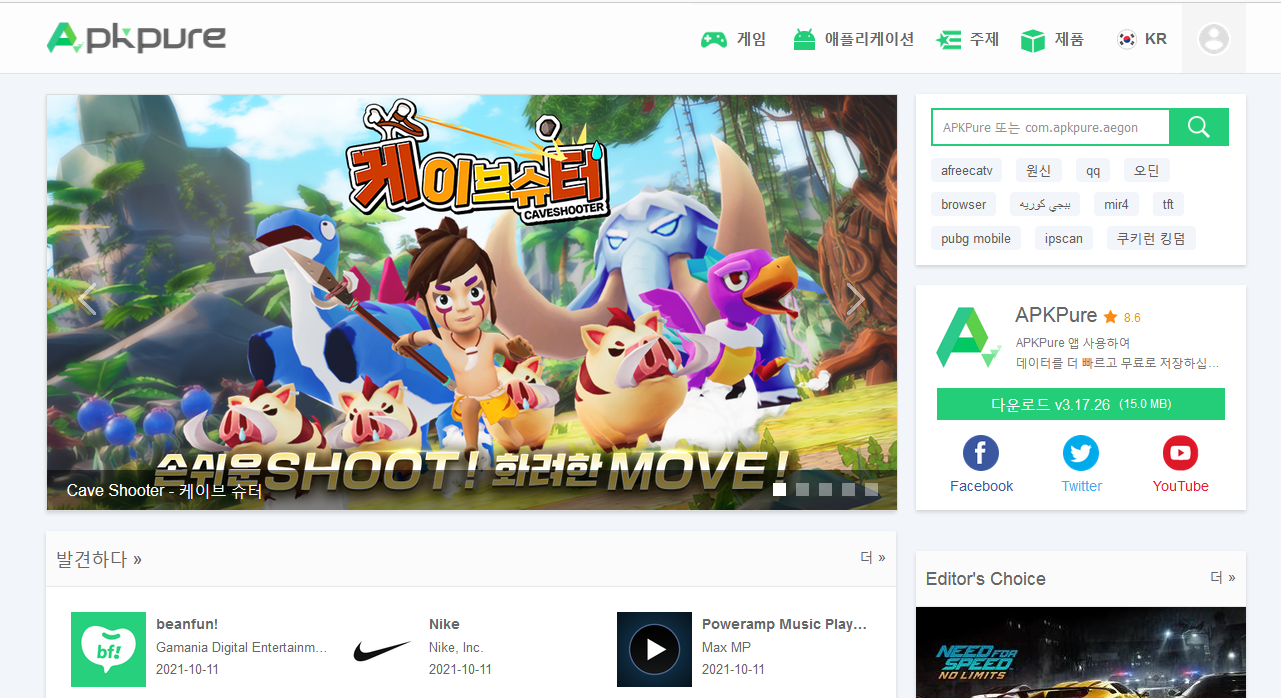Select the mir4 search tag
Viewport: 1281px width, 698px height.
pos(1116,204)
